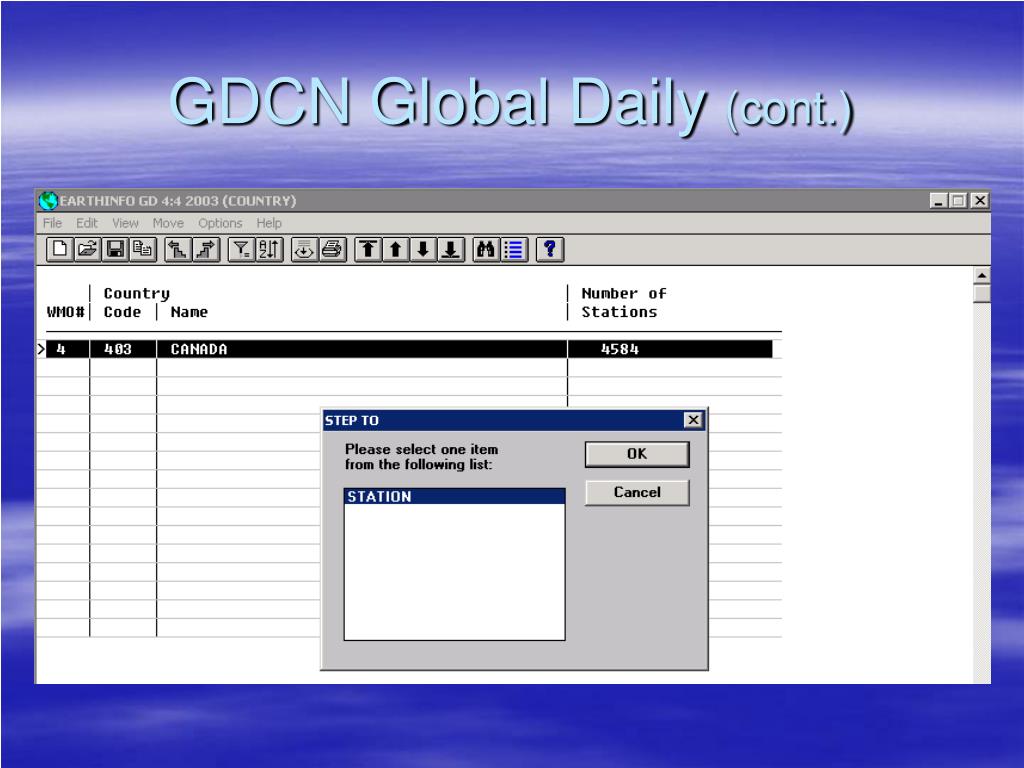This screenshot has width=1024, height=768.
Task: Click OK in the Step To dialog
Action: [637, 454]
